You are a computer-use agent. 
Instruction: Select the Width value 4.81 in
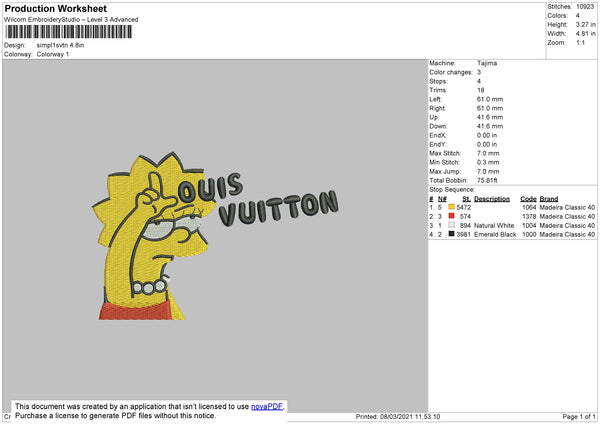[x=585, y=34]
